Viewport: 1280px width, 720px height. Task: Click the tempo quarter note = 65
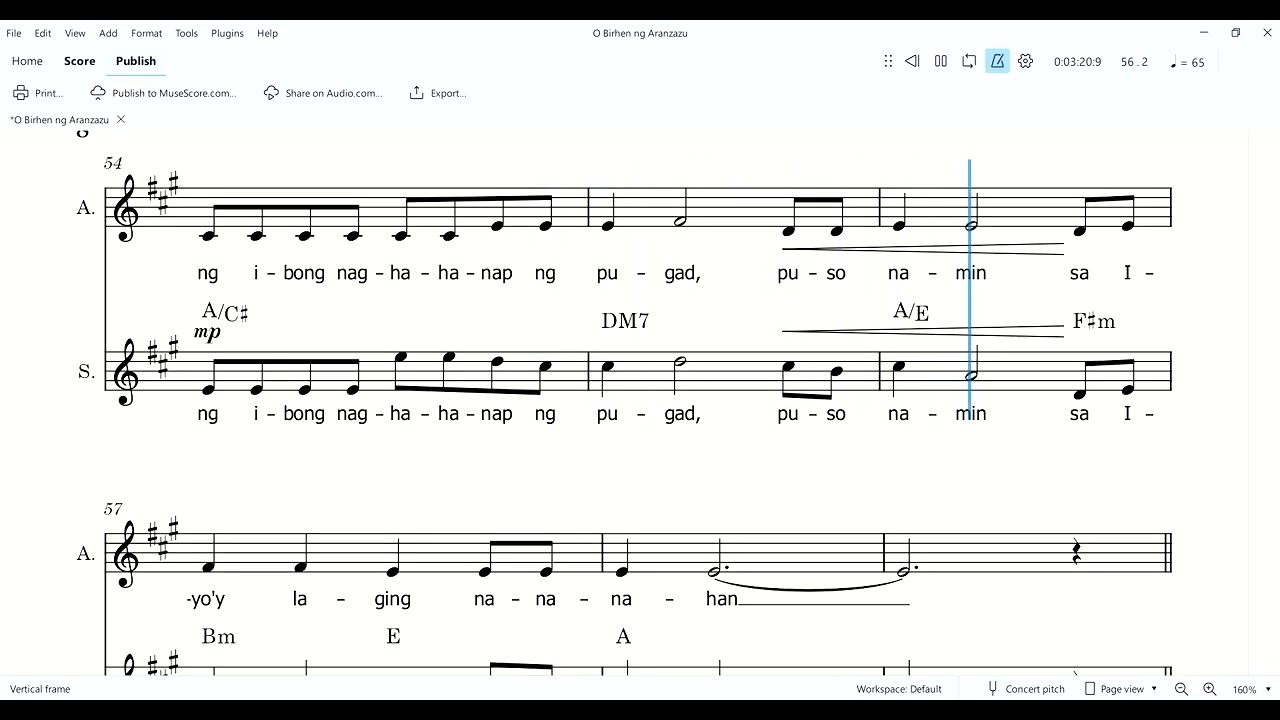tap(1187, 62)
